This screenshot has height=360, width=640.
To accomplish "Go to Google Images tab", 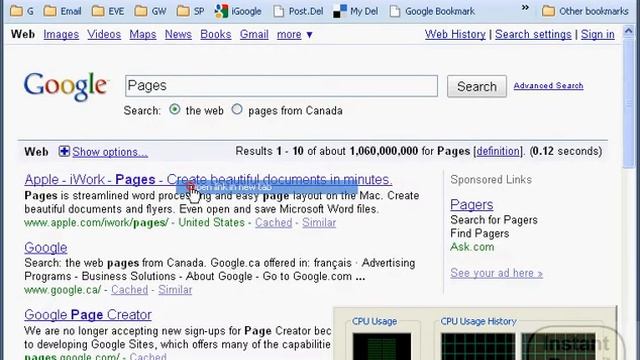I will (61, 35).
